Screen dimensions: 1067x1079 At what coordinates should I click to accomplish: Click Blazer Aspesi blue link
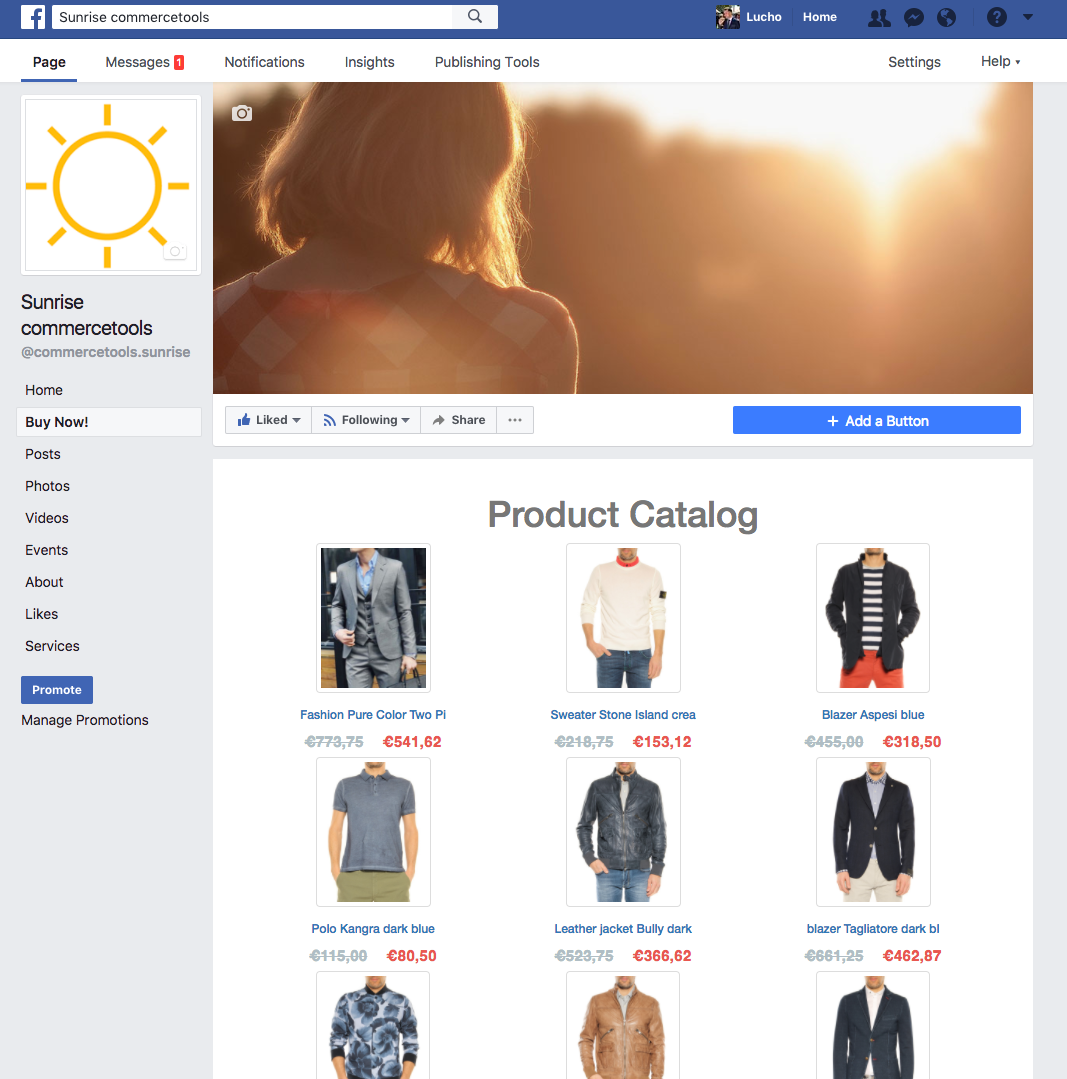tap(872, 715)
